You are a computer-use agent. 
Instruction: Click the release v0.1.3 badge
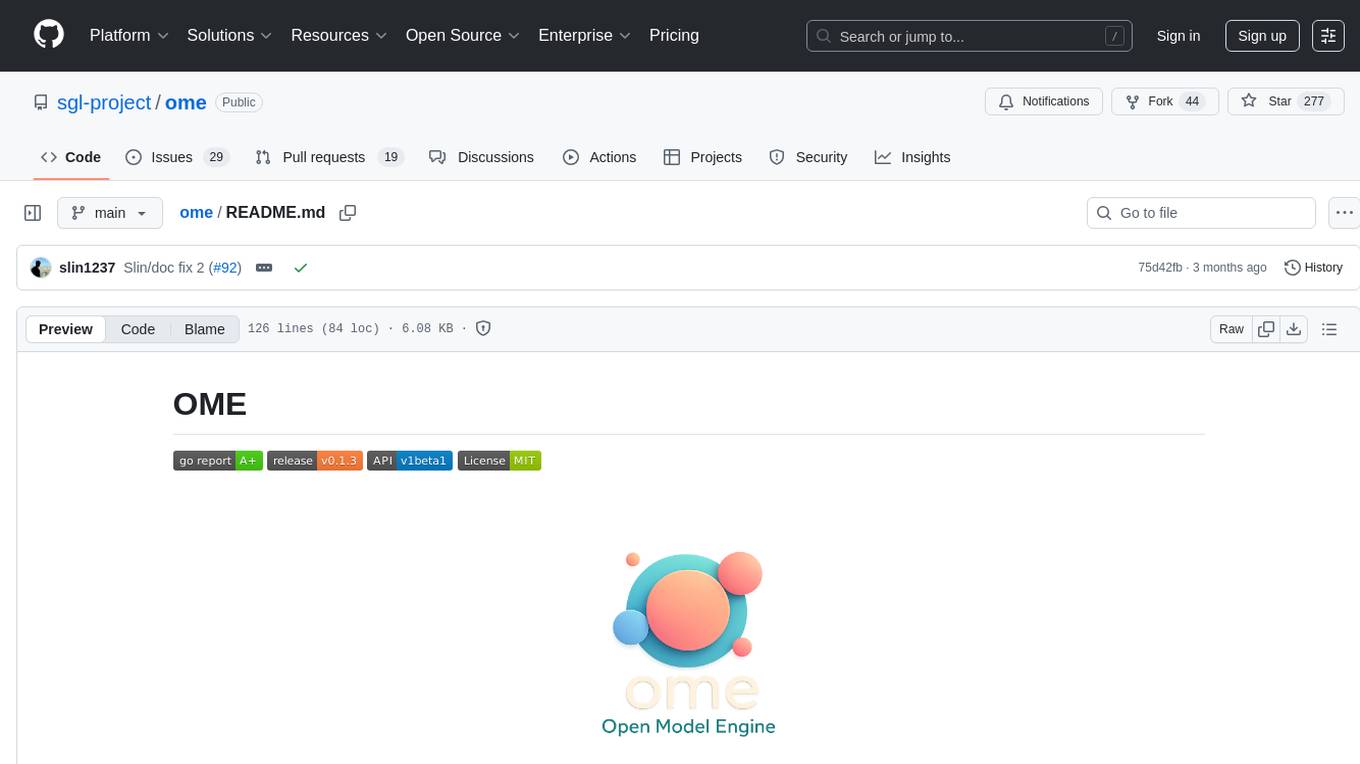[x=314, y=461]
